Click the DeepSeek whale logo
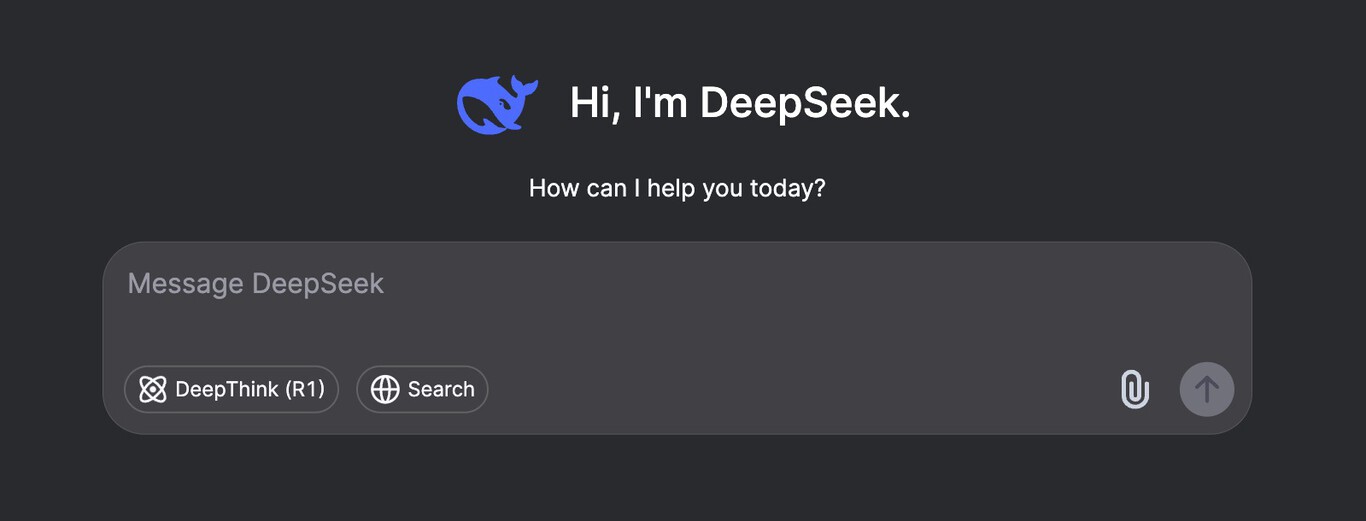This screenshot has width=1366, height=521. 496,103
